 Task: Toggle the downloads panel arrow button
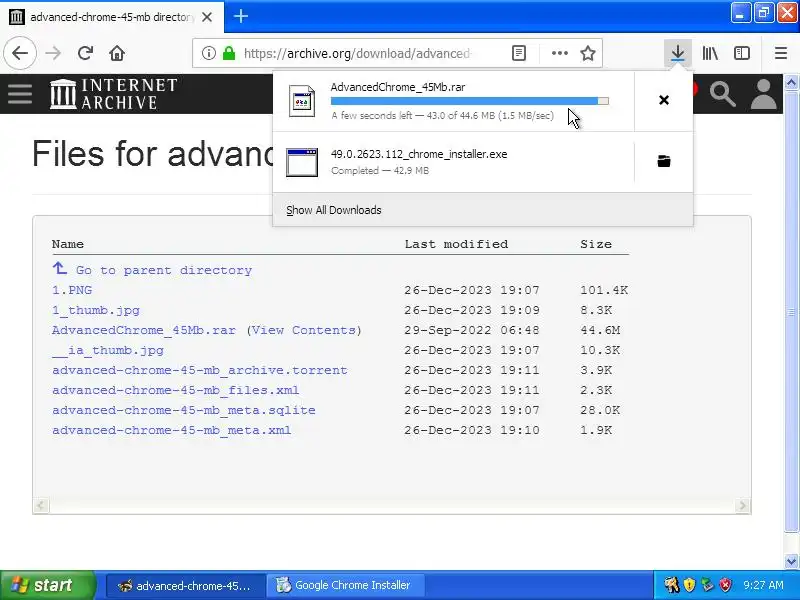click(678, 53)
